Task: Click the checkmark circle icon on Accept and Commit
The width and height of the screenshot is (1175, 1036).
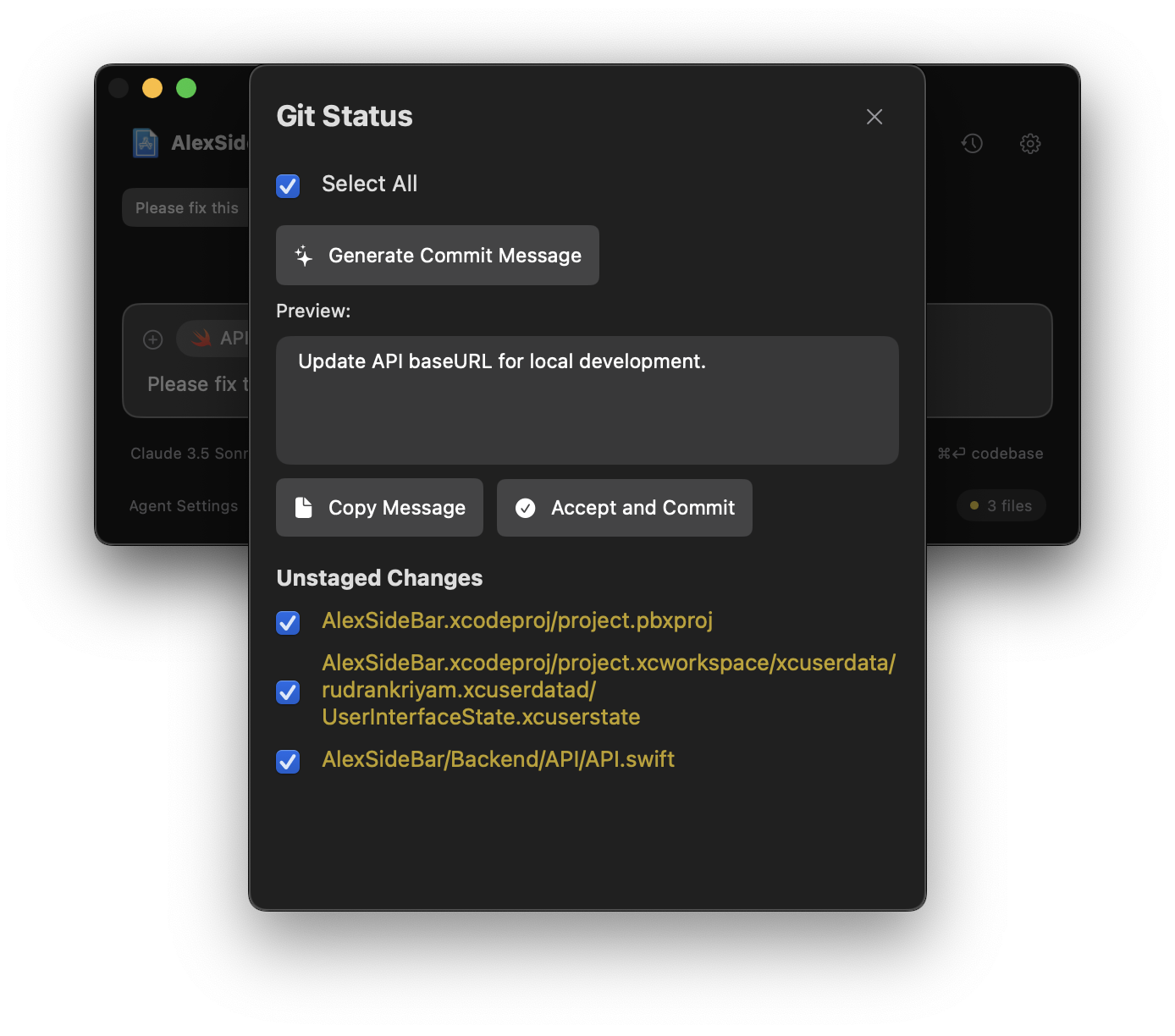Action: pyautogui.click(x=525, y=507)
